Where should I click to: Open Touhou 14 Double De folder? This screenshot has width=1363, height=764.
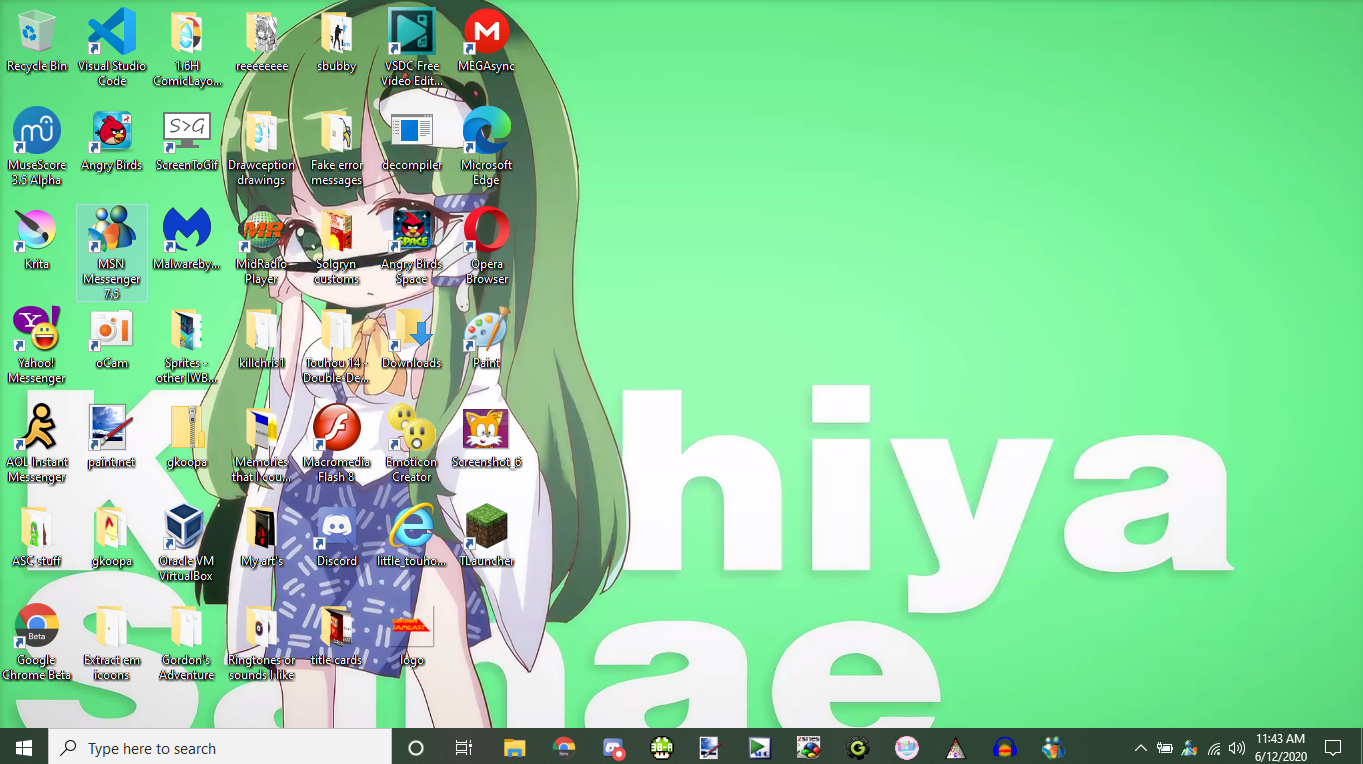pos(337,345)
